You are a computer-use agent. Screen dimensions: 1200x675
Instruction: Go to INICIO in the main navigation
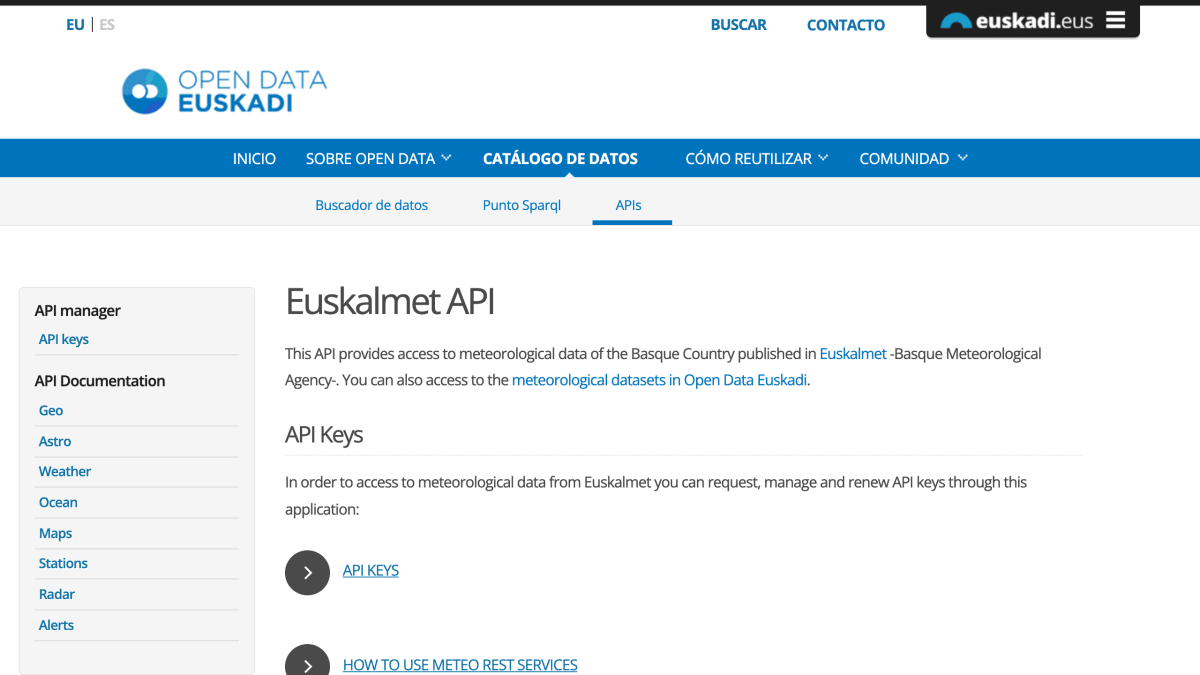254,158
